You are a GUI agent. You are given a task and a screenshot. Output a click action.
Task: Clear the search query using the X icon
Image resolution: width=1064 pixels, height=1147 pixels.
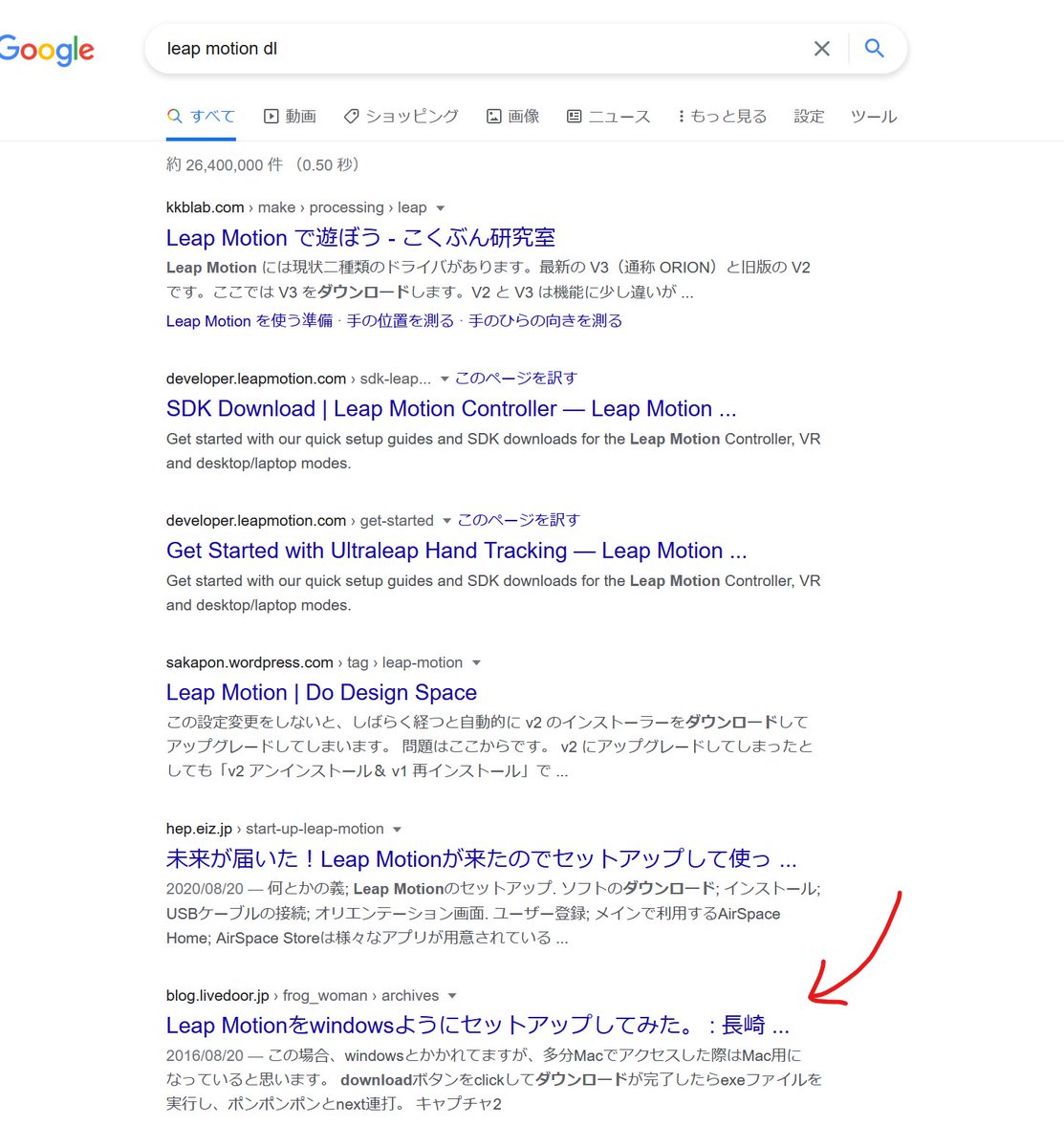click(x=822, y=49)
